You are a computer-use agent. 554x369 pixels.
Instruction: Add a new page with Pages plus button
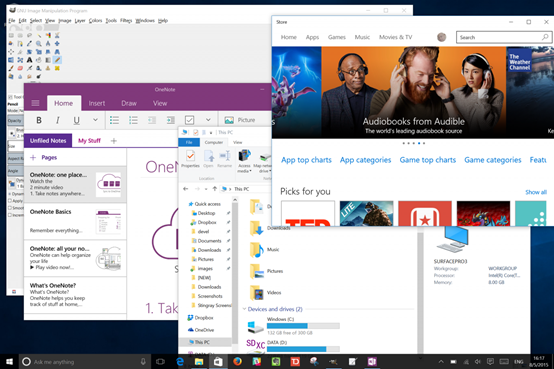[x=33, y=158]
